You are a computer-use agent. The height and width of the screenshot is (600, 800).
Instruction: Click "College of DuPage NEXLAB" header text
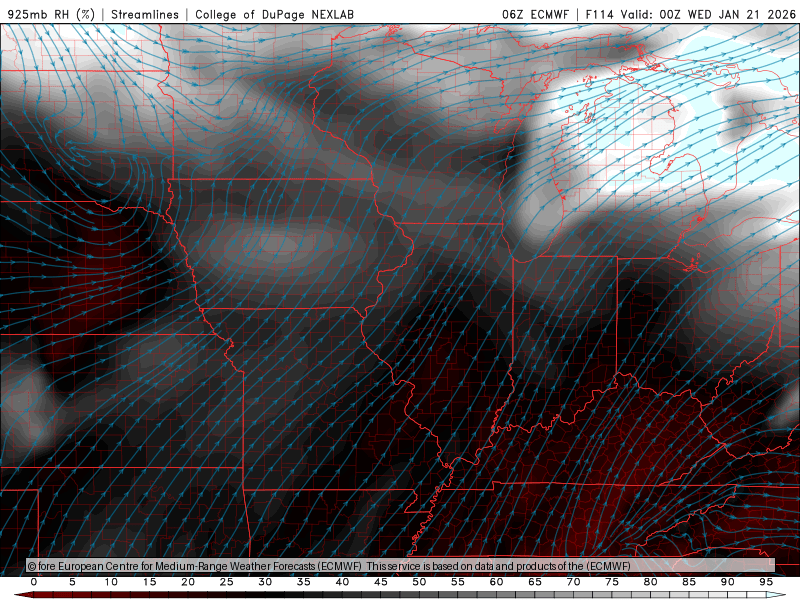pos(274,14)
